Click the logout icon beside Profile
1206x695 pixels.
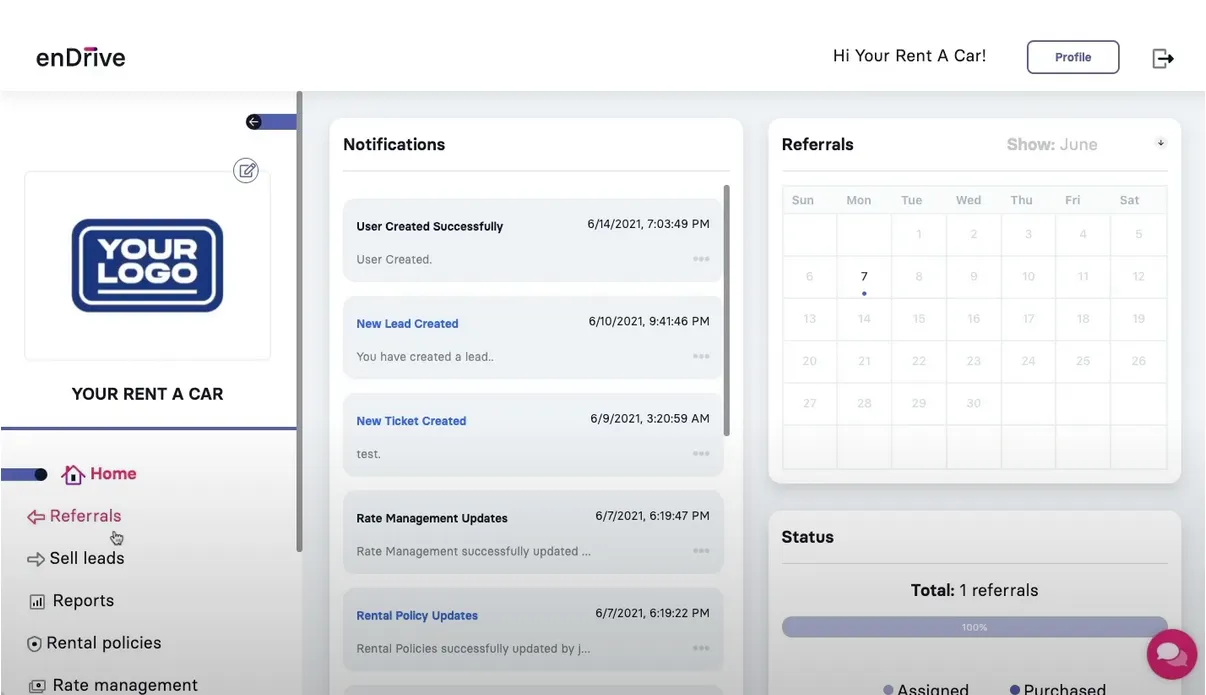click(x=1163, y=58)
